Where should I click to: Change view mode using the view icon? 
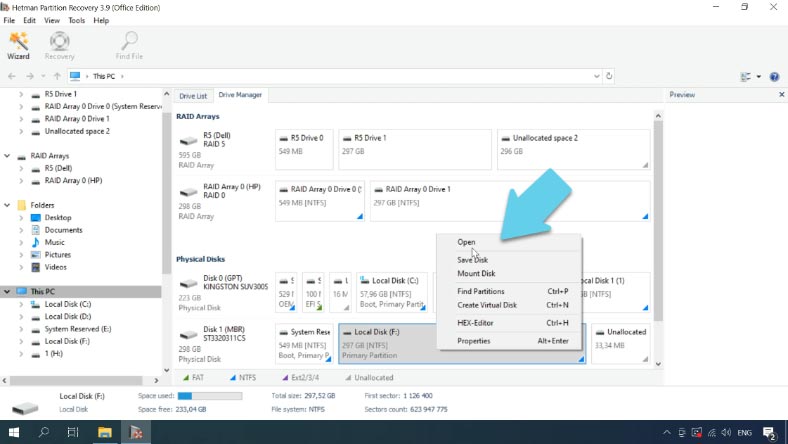pos(746,76)
